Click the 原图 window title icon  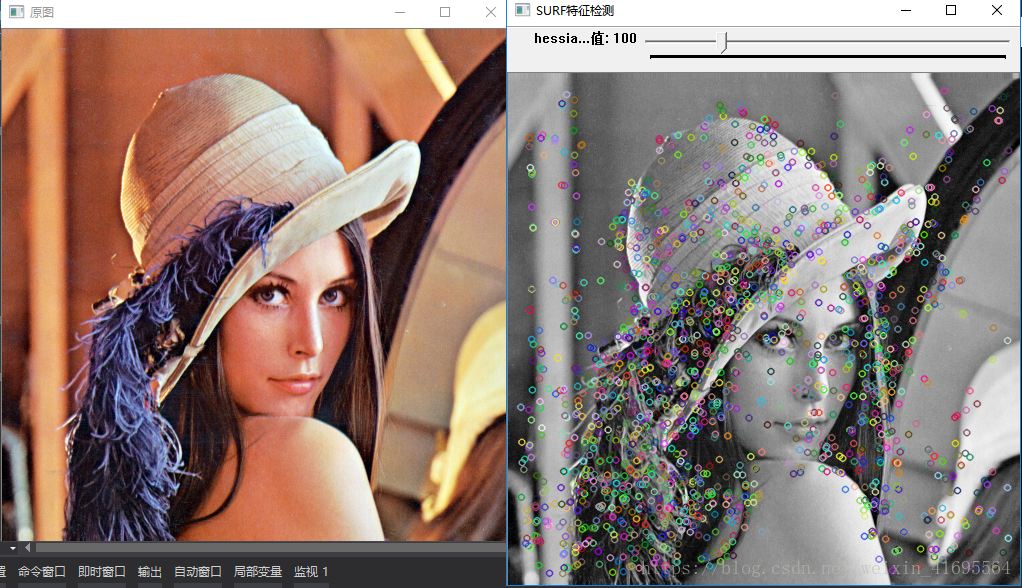[16, 12]
